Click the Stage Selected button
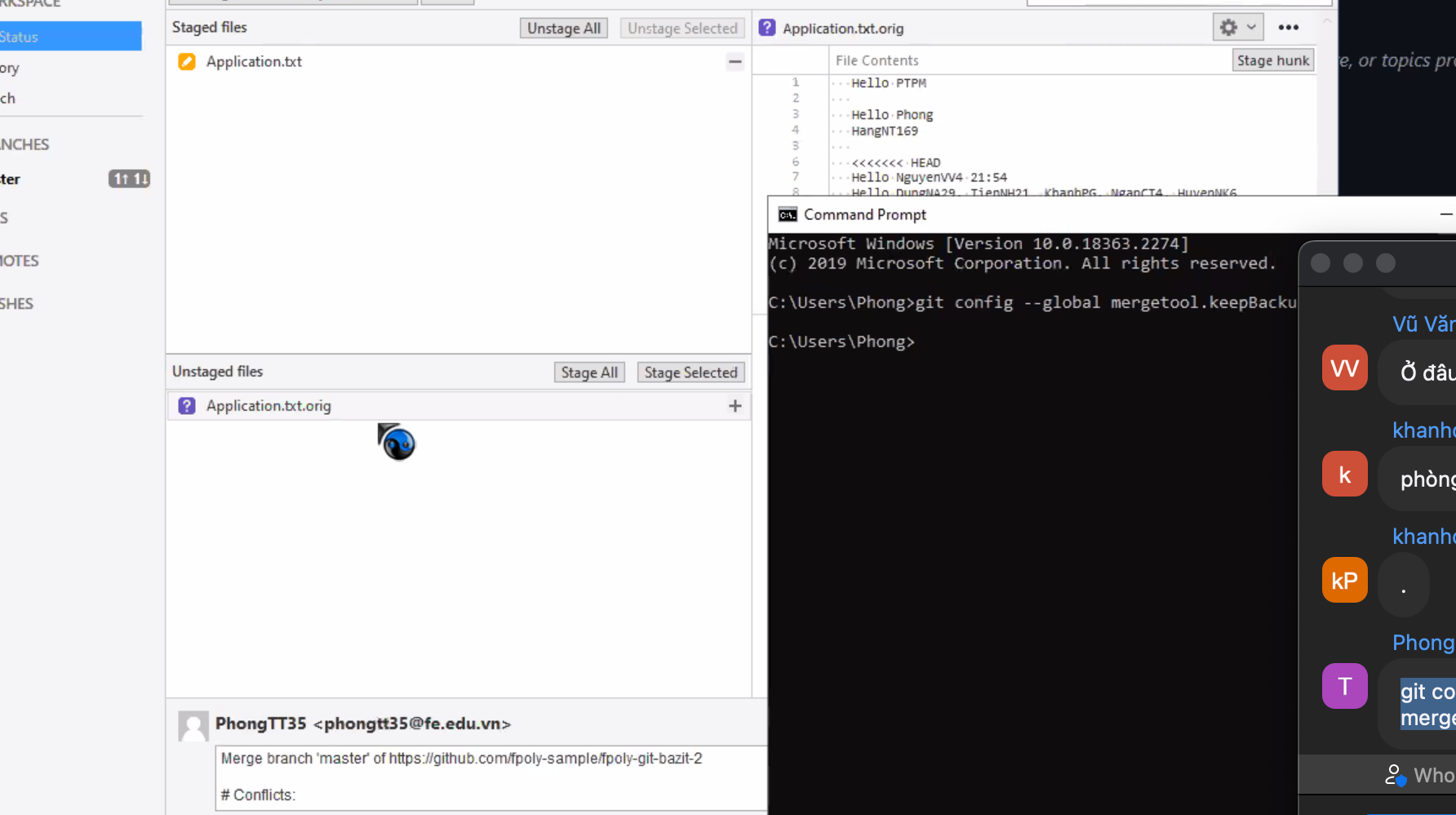Image resolution: width=1456 pixels, height=815 pixels. click(x=690, y=372)
